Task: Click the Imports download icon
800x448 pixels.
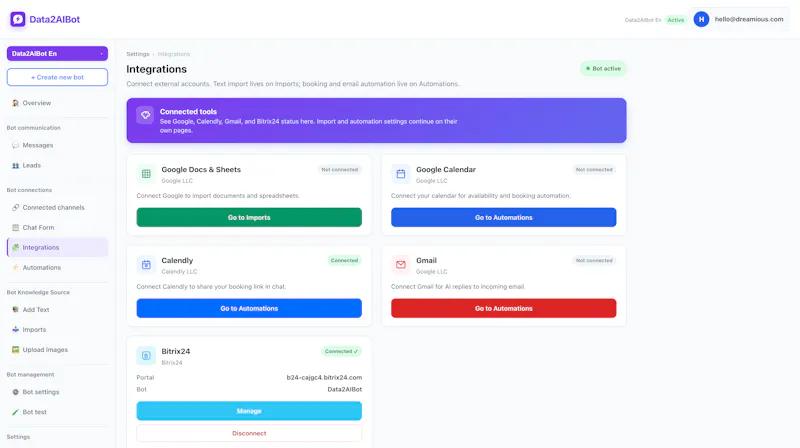Action: pyautogui.click(x=15, y=330)
